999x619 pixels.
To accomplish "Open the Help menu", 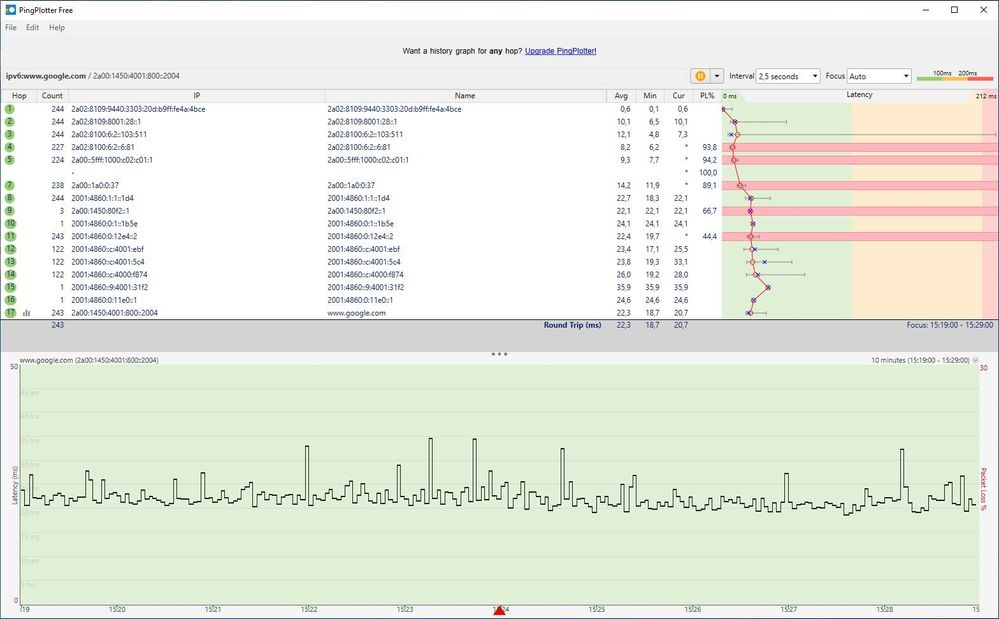I will click(x=57, y=27).
